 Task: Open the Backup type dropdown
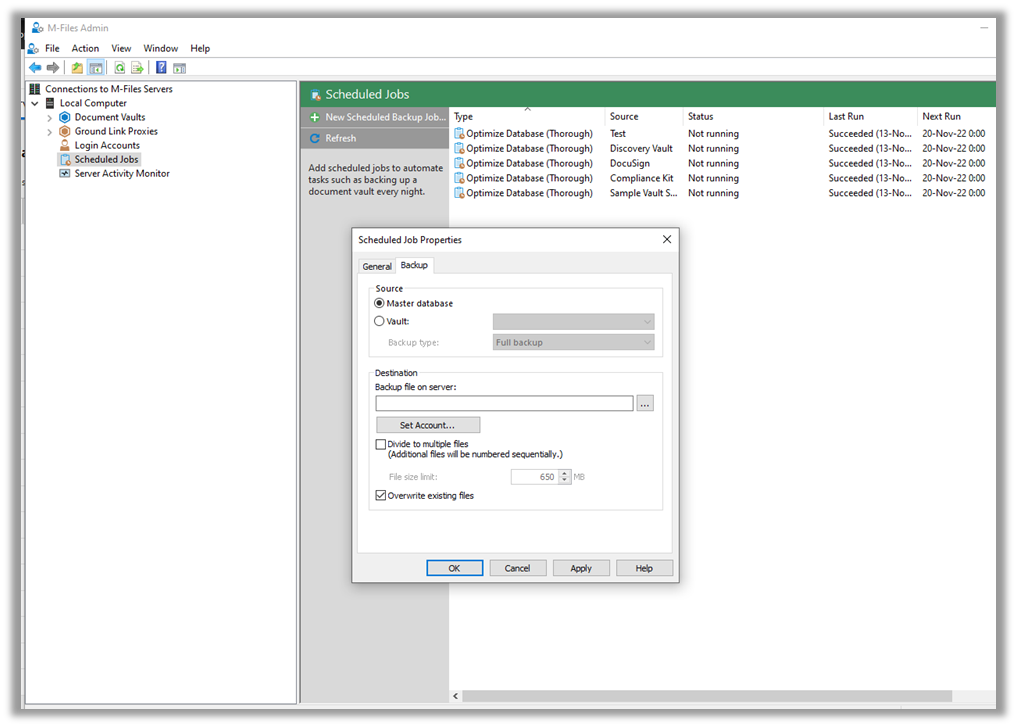pyautogui.click(x=573, y=342)
